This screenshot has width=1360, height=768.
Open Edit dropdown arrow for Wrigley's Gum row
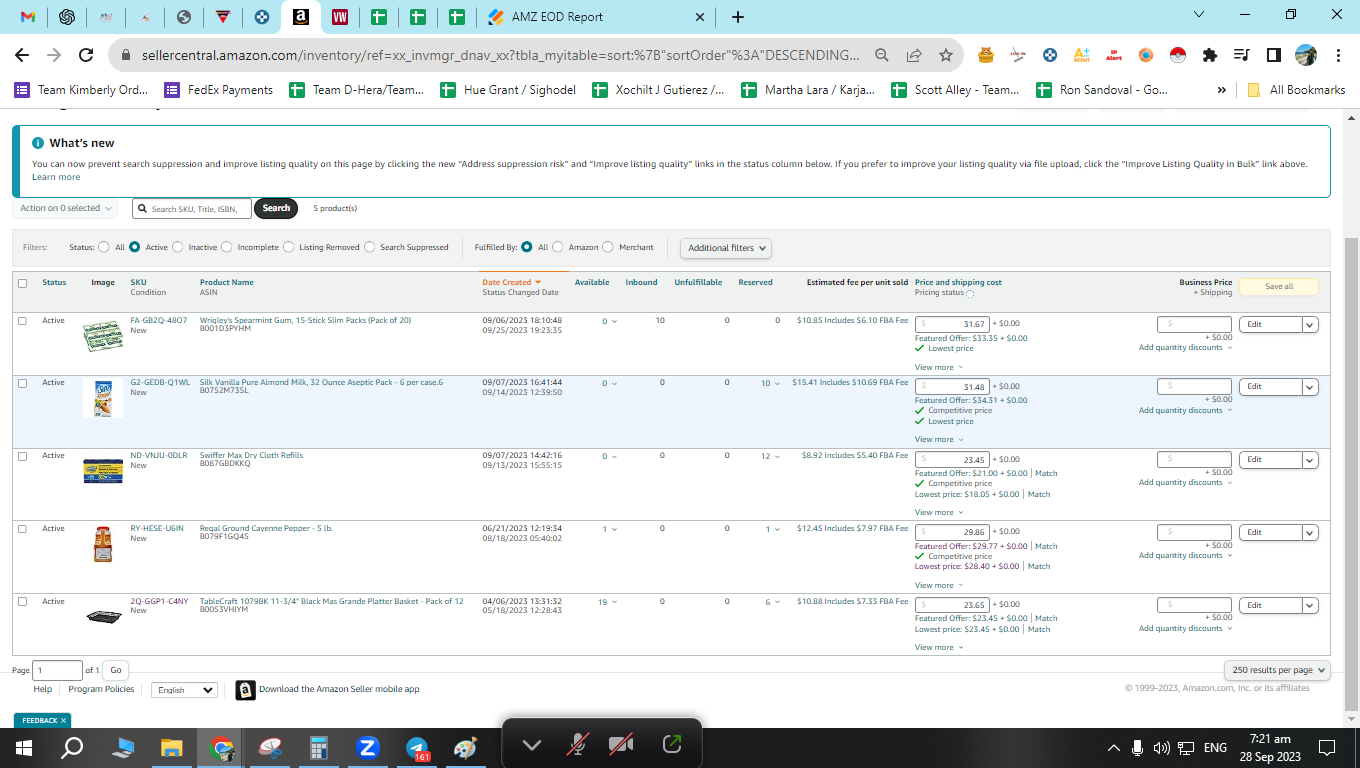(1310, 325)
